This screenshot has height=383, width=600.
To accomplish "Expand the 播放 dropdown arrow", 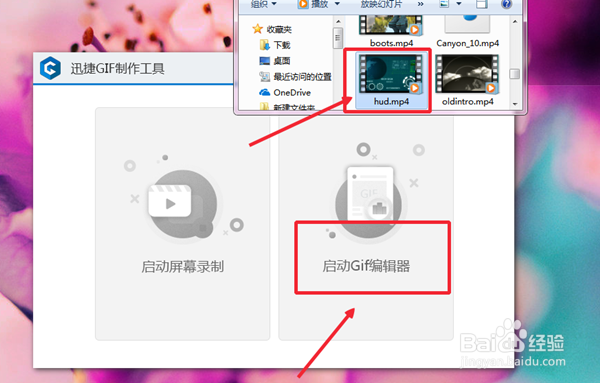I will pyautogui.click(x=337, y=4).
